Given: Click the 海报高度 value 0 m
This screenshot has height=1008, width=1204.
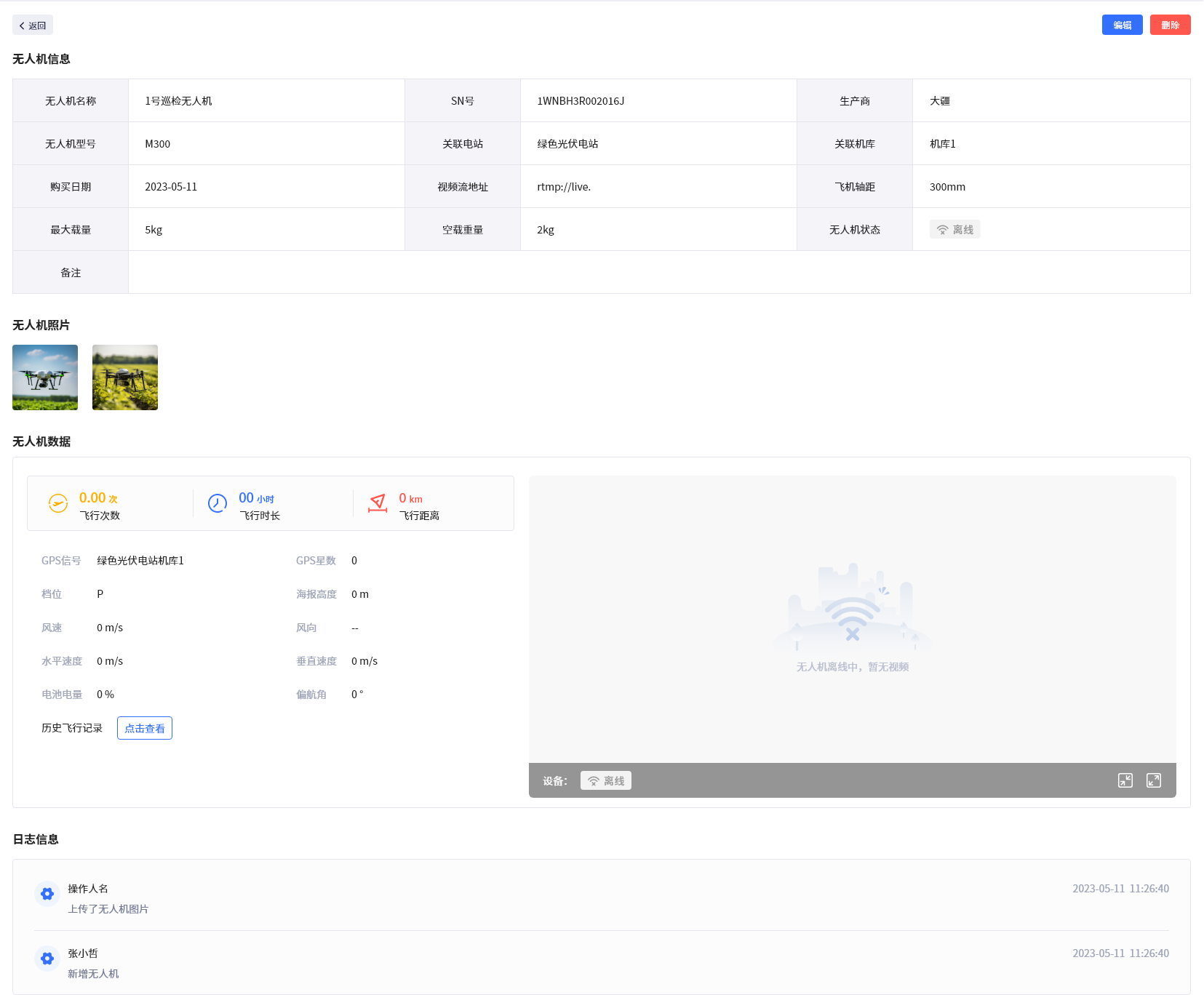Looking at the screenshot, I should (360, 594).
